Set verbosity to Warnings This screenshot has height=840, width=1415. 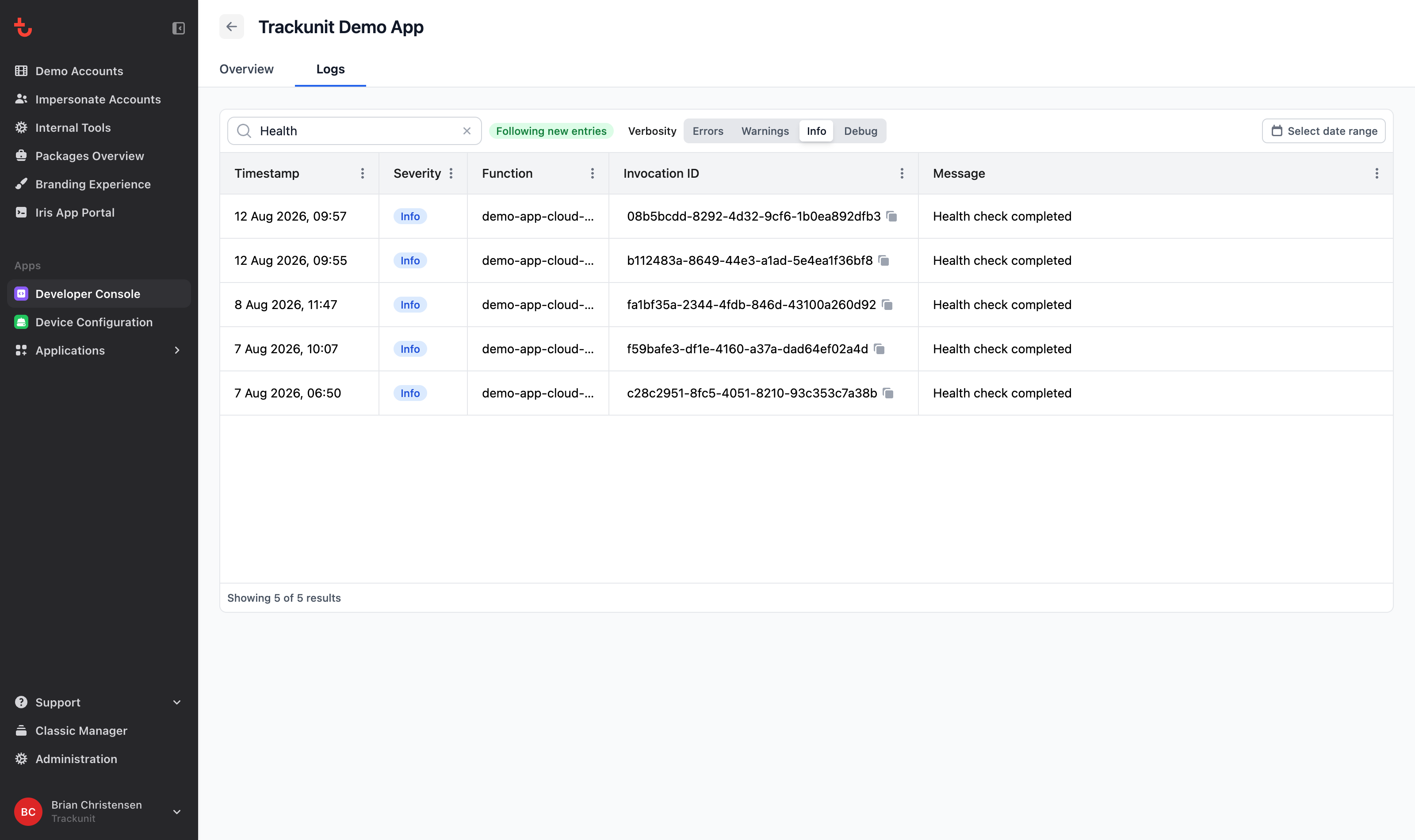click(765, 131)
